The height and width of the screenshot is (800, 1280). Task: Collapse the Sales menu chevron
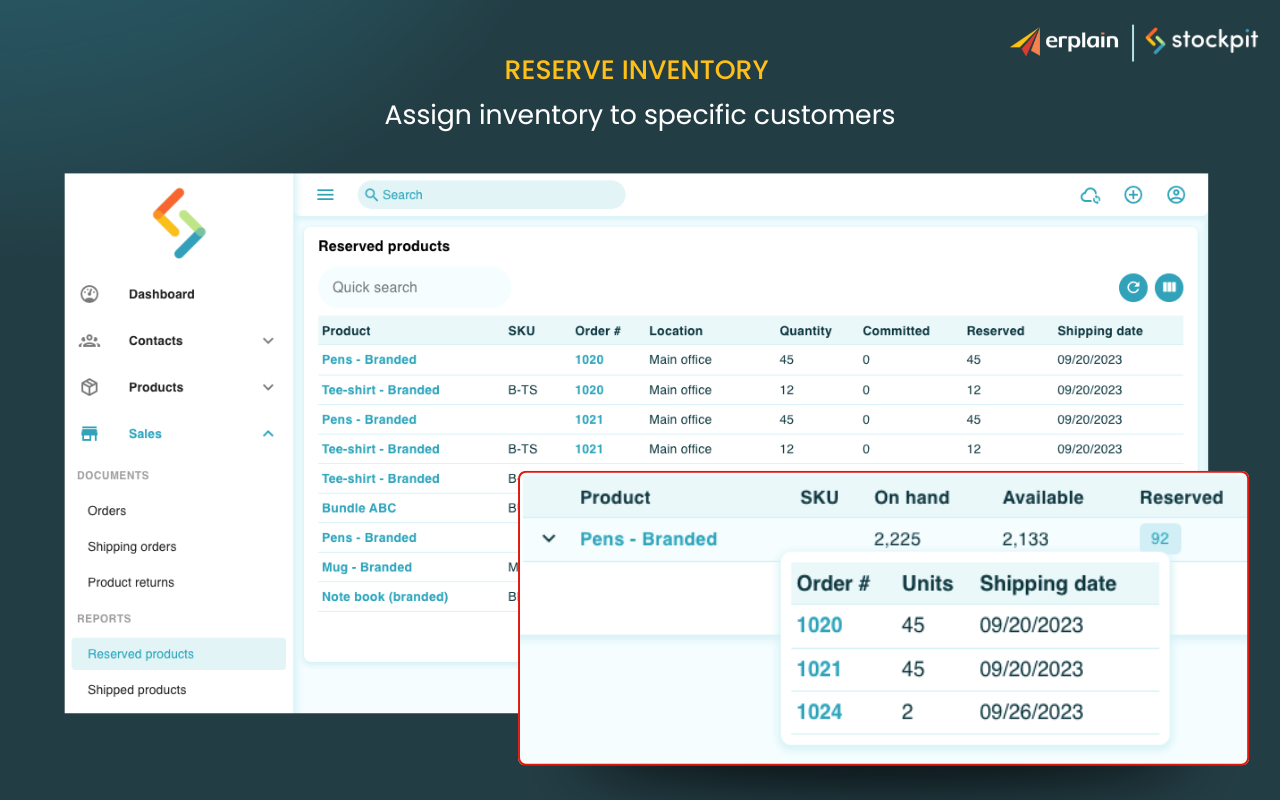[268, 434]
